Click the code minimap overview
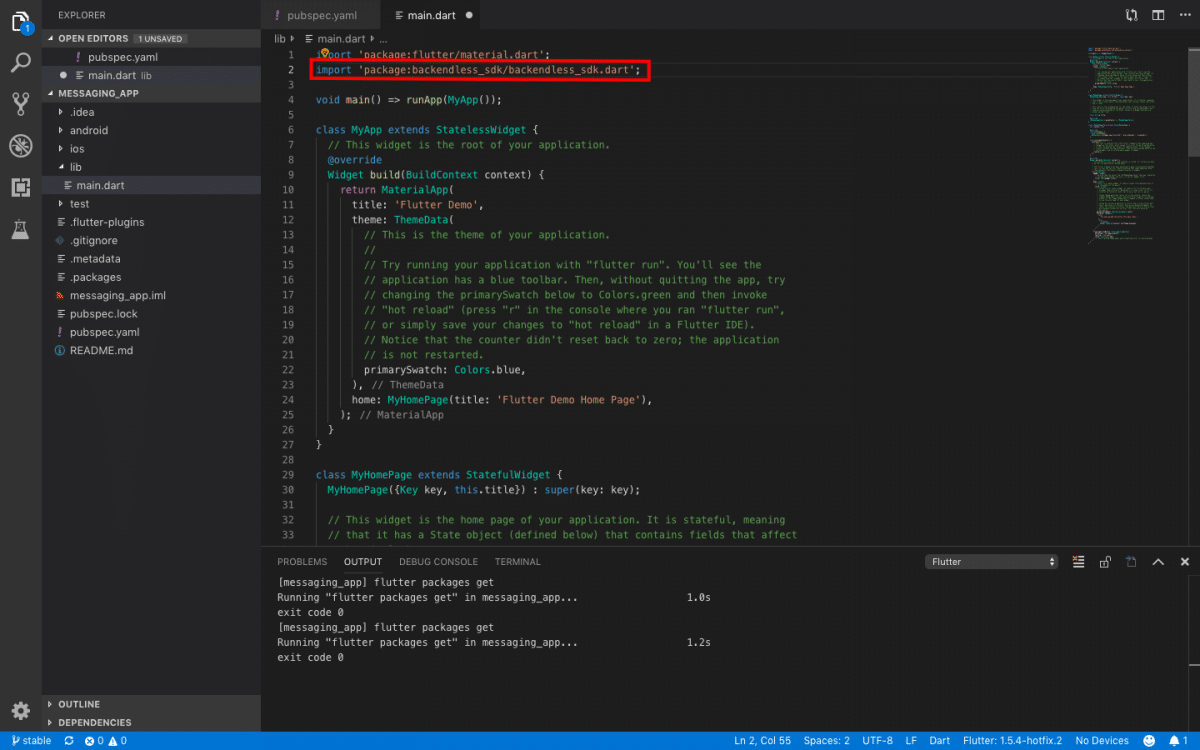 [x=1122, y=140]
